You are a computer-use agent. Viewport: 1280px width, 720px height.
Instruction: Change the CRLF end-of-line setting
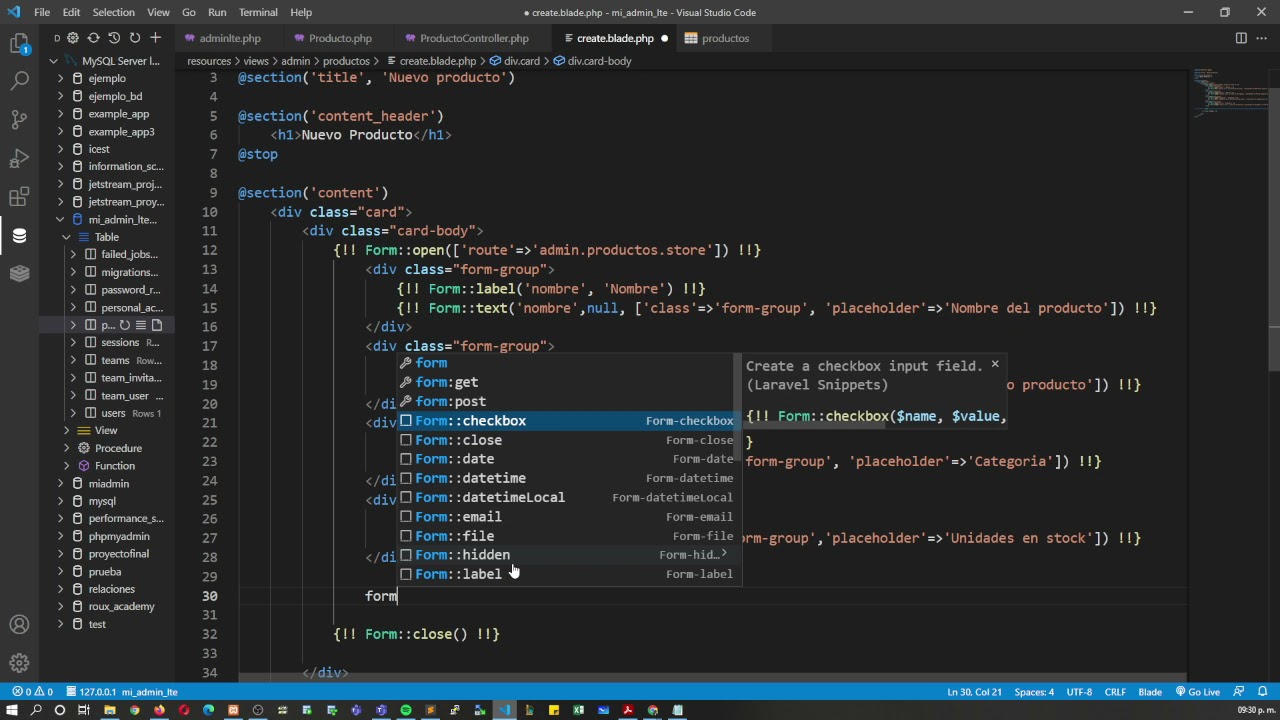click(1115, 692)
